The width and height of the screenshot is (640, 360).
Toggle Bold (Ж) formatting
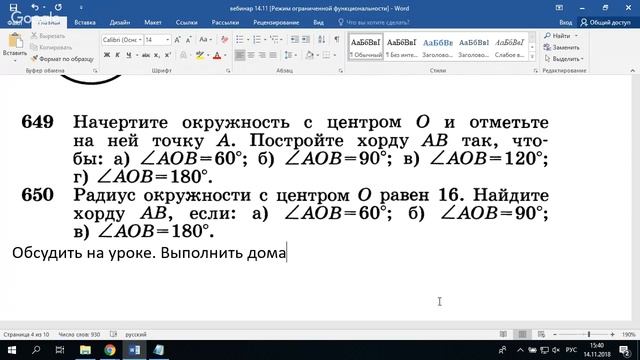pos(107,55)
